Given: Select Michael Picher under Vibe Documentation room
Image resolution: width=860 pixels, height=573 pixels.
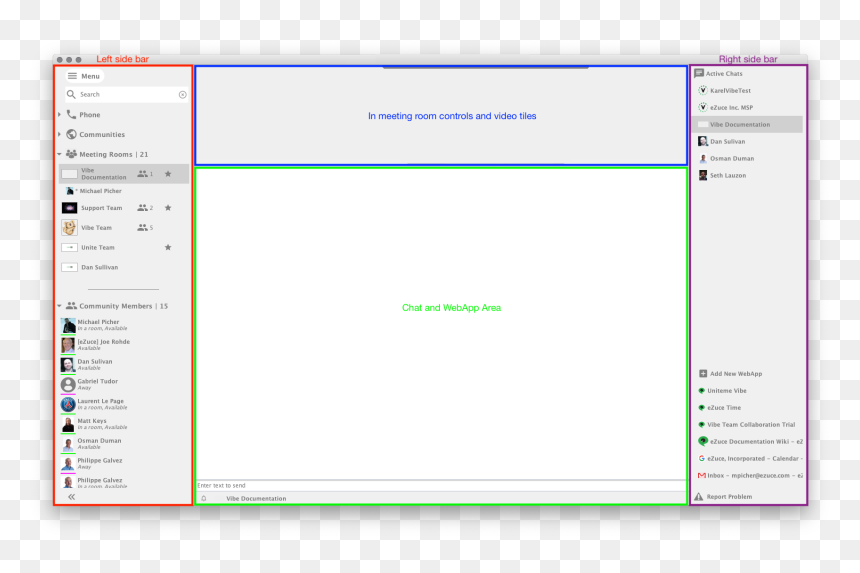Looking at the screenshot, I should 100,191.
